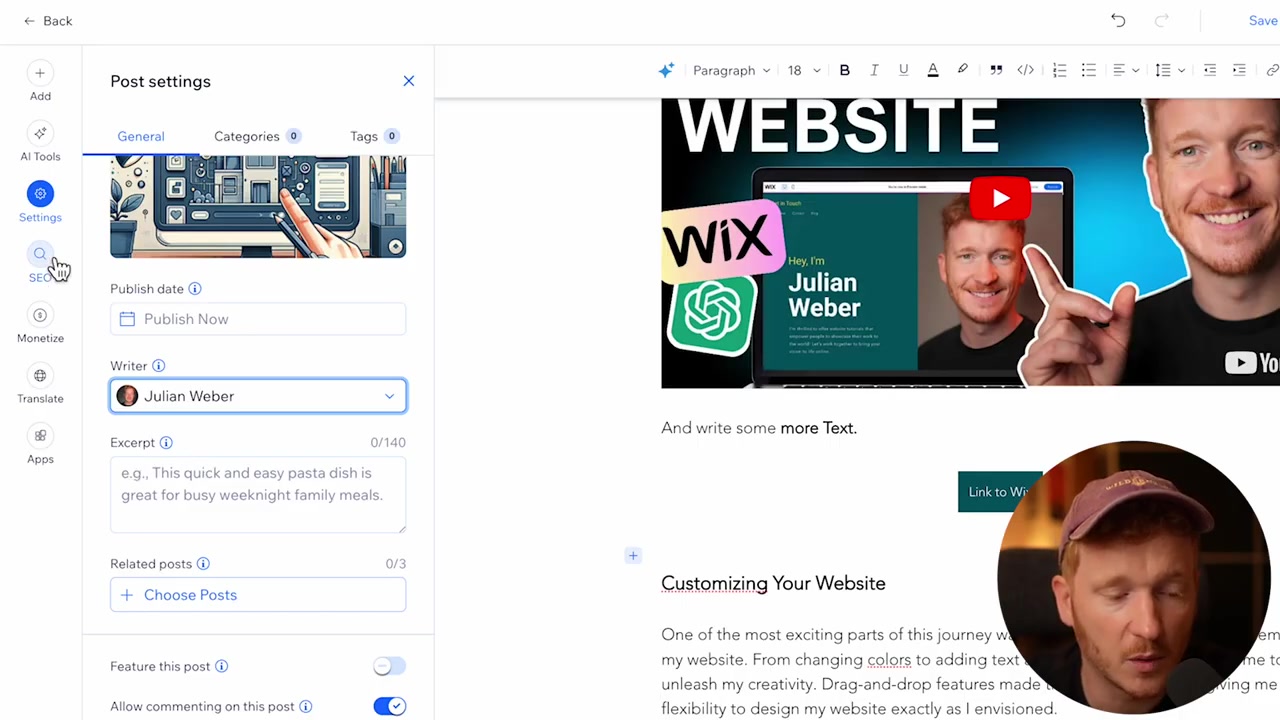Go Back to the previous page
This screenshot has width=1280, height=720.
(48, 21)
